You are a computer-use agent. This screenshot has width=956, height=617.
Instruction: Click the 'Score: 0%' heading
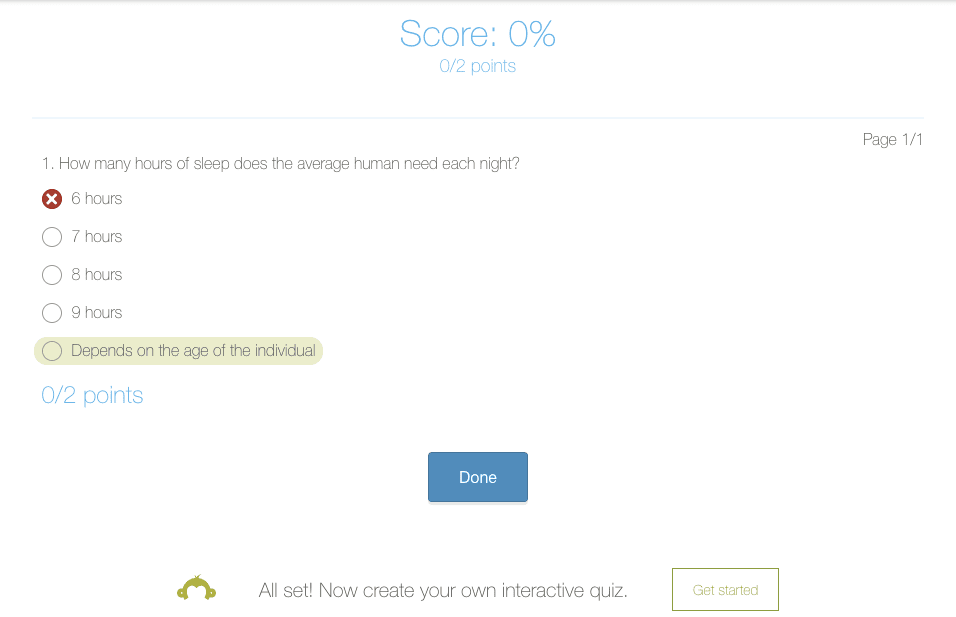(477, 33)
